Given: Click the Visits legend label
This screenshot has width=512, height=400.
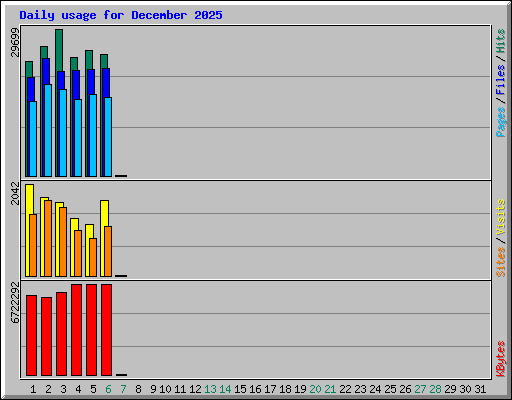Looking at the screenshot, I should pyautogui.click(x=500, y=217).
